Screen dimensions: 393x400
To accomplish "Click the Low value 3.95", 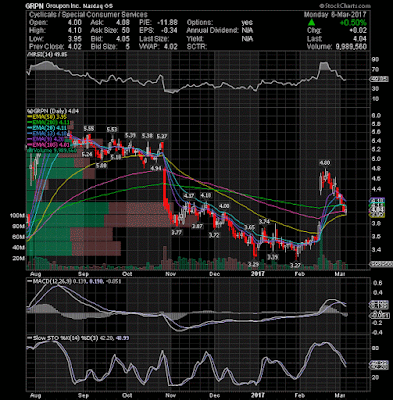I will (x=75, y=39).
